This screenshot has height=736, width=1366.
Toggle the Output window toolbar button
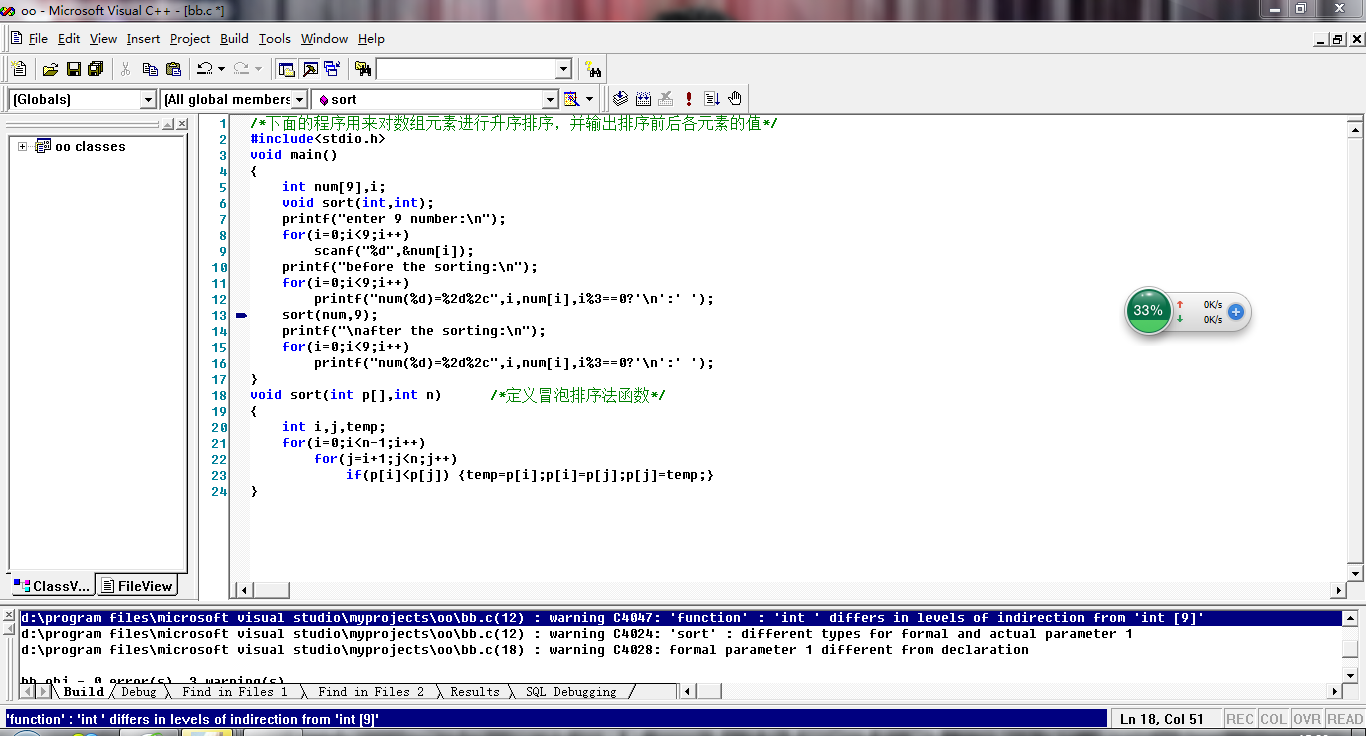pos(309,69)
